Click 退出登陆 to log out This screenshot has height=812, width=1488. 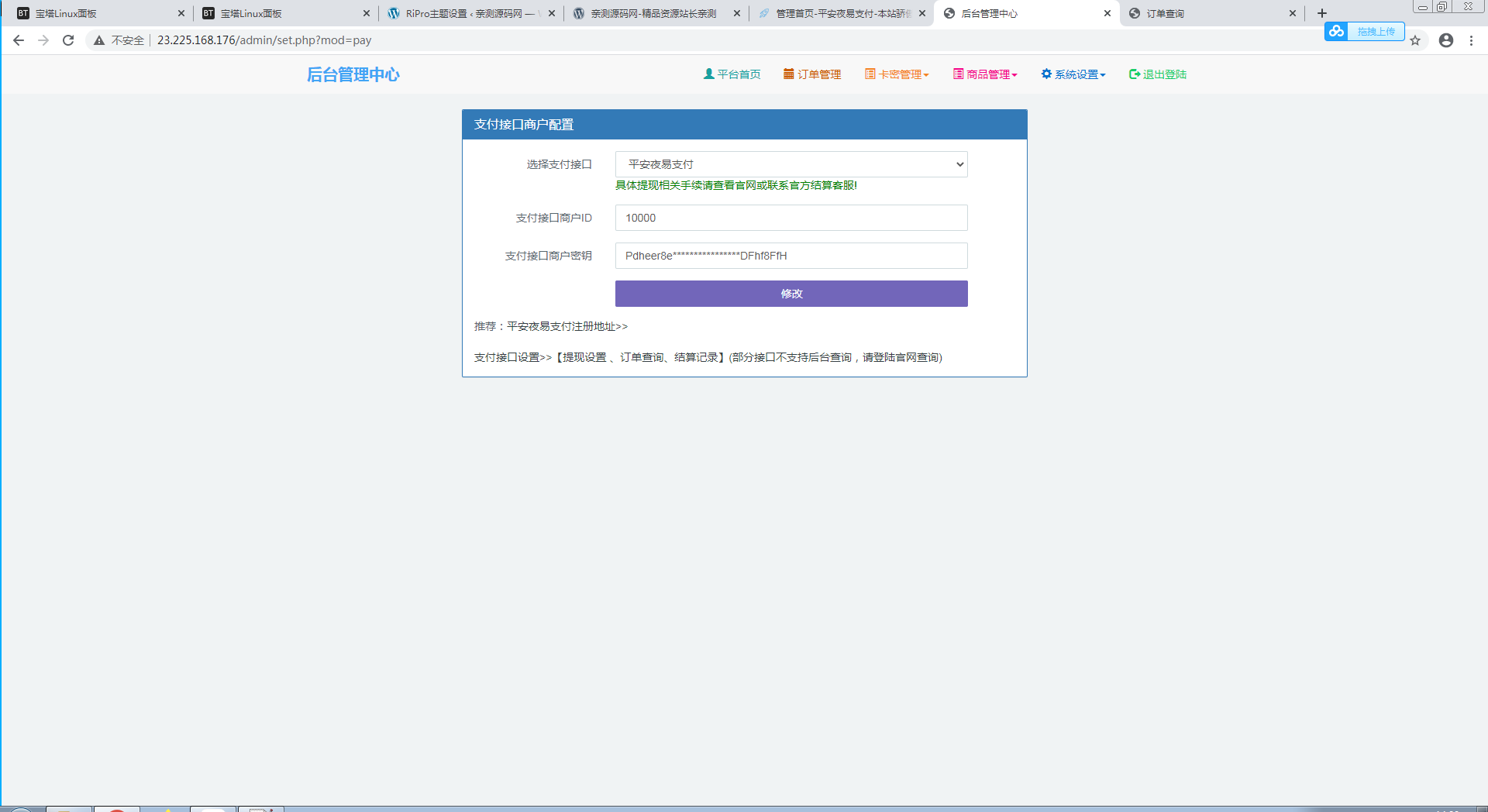click(x=1158, y=74)
